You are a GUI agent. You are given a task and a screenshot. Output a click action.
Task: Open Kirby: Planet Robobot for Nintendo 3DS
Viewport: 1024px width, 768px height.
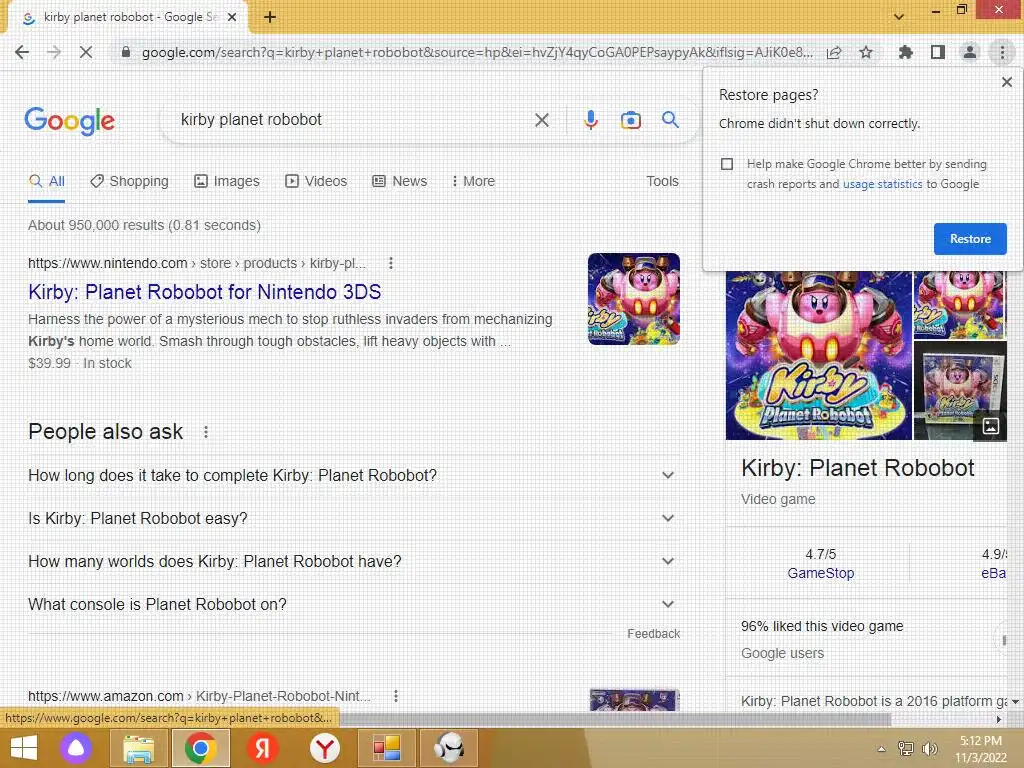pyautogui.click(x=204, y=292)
